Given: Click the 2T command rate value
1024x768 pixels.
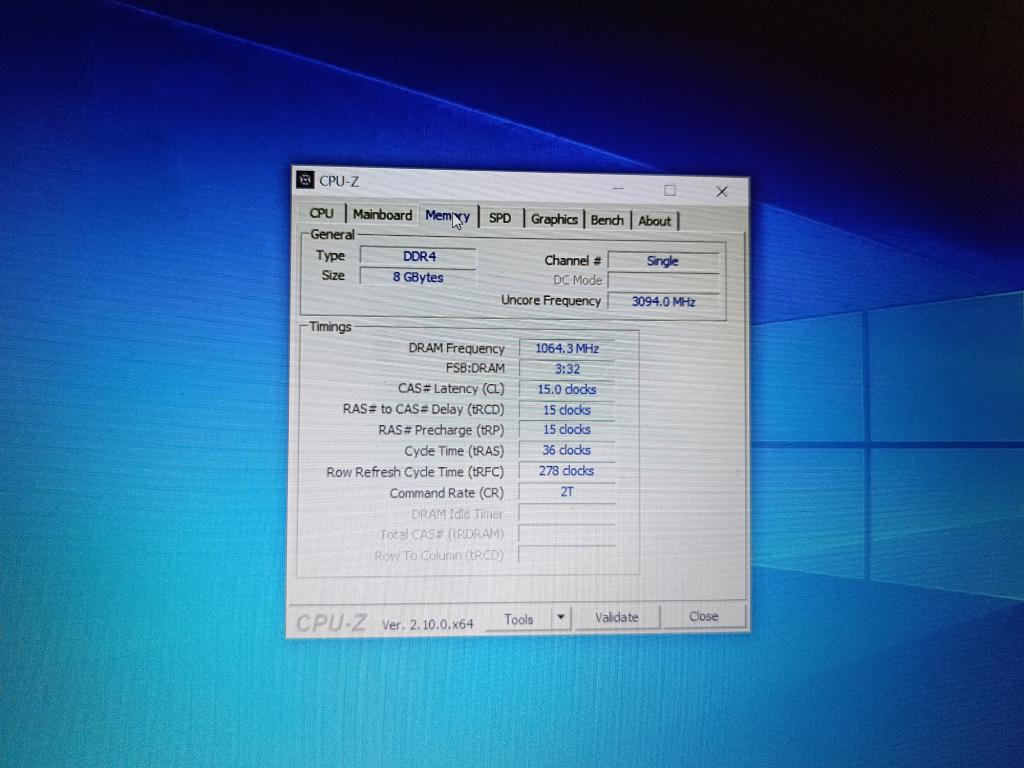Looking at the screenshot, I should coord(567,492).
